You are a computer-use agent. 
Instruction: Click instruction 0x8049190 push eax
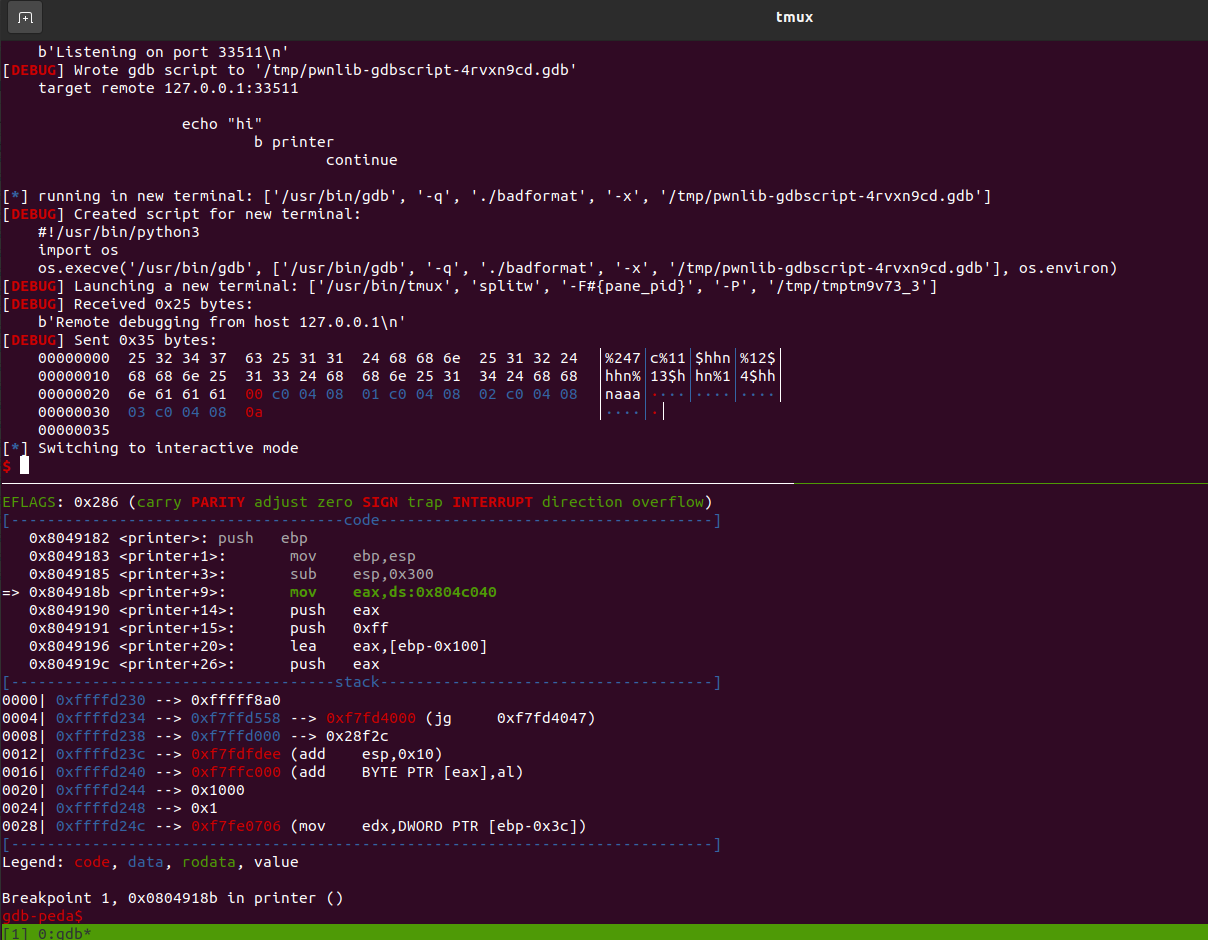pyautogui.click(x=204, y=610)
